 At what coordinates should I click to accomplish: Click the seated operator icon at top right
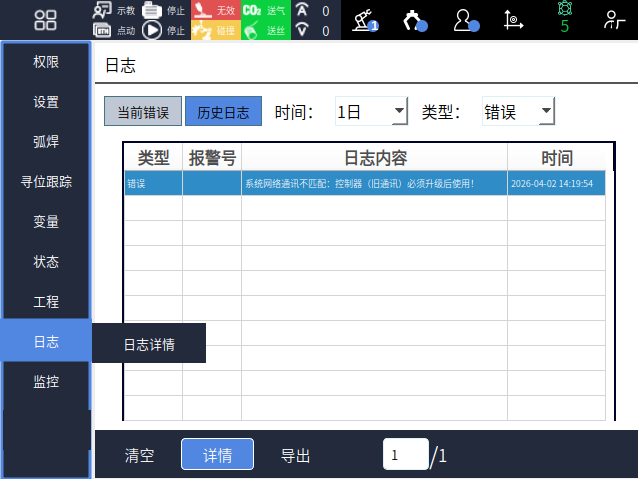pyautogui.click(x=614, y=20)
